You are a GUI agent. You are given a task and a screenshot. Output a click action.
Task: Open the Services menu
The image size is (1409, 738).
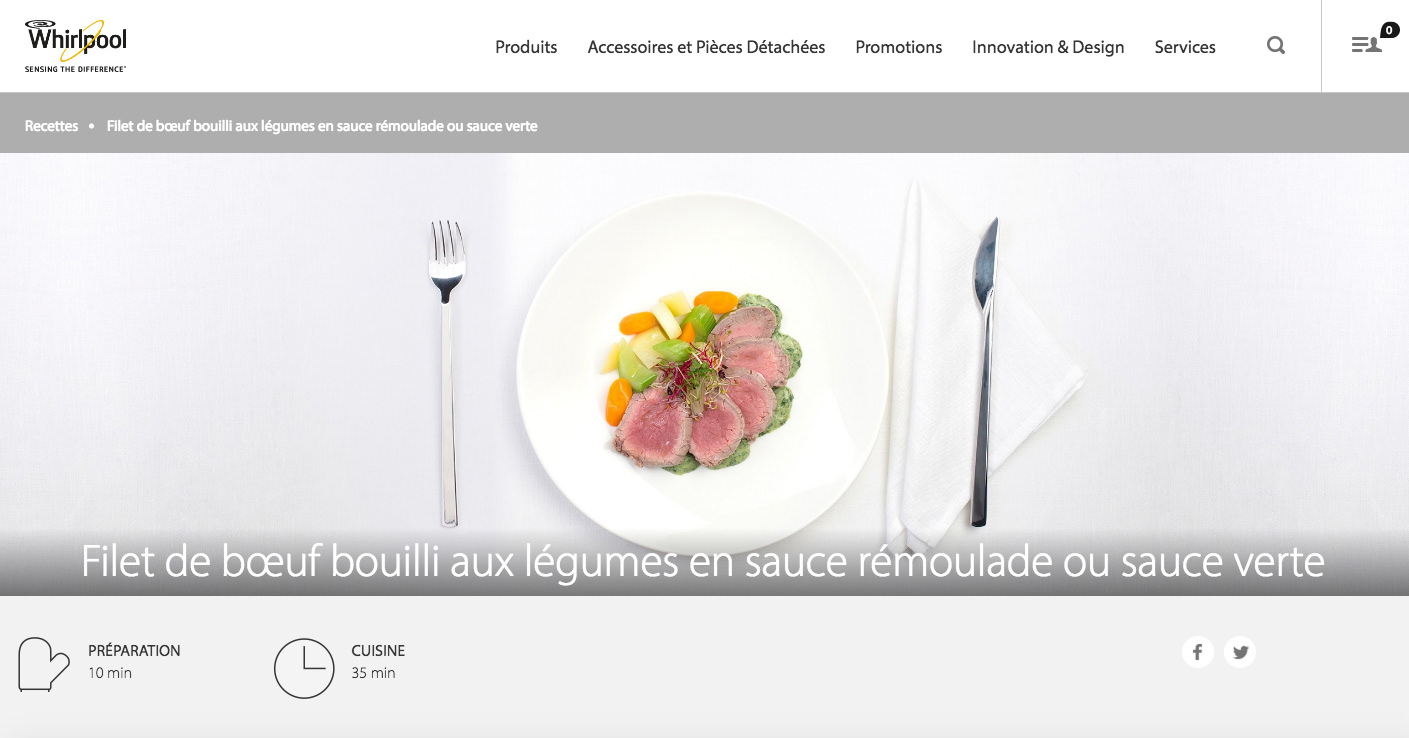click(x=1185, y=47)
